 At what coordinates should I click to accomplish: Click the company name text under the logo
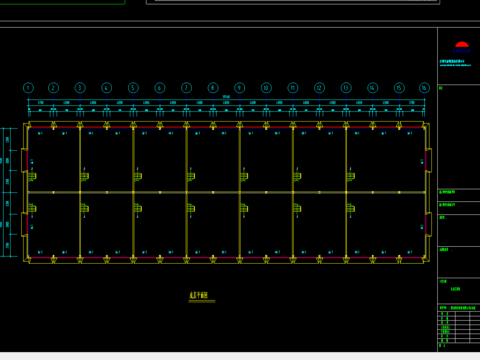[455, 63]
